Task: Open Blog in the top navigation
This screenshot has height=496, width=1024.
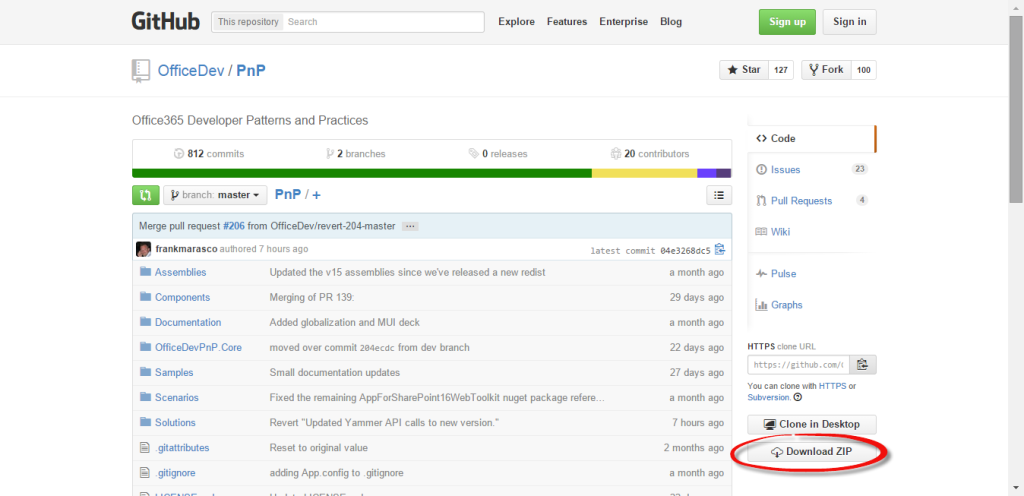Action: tap(671, 22)
